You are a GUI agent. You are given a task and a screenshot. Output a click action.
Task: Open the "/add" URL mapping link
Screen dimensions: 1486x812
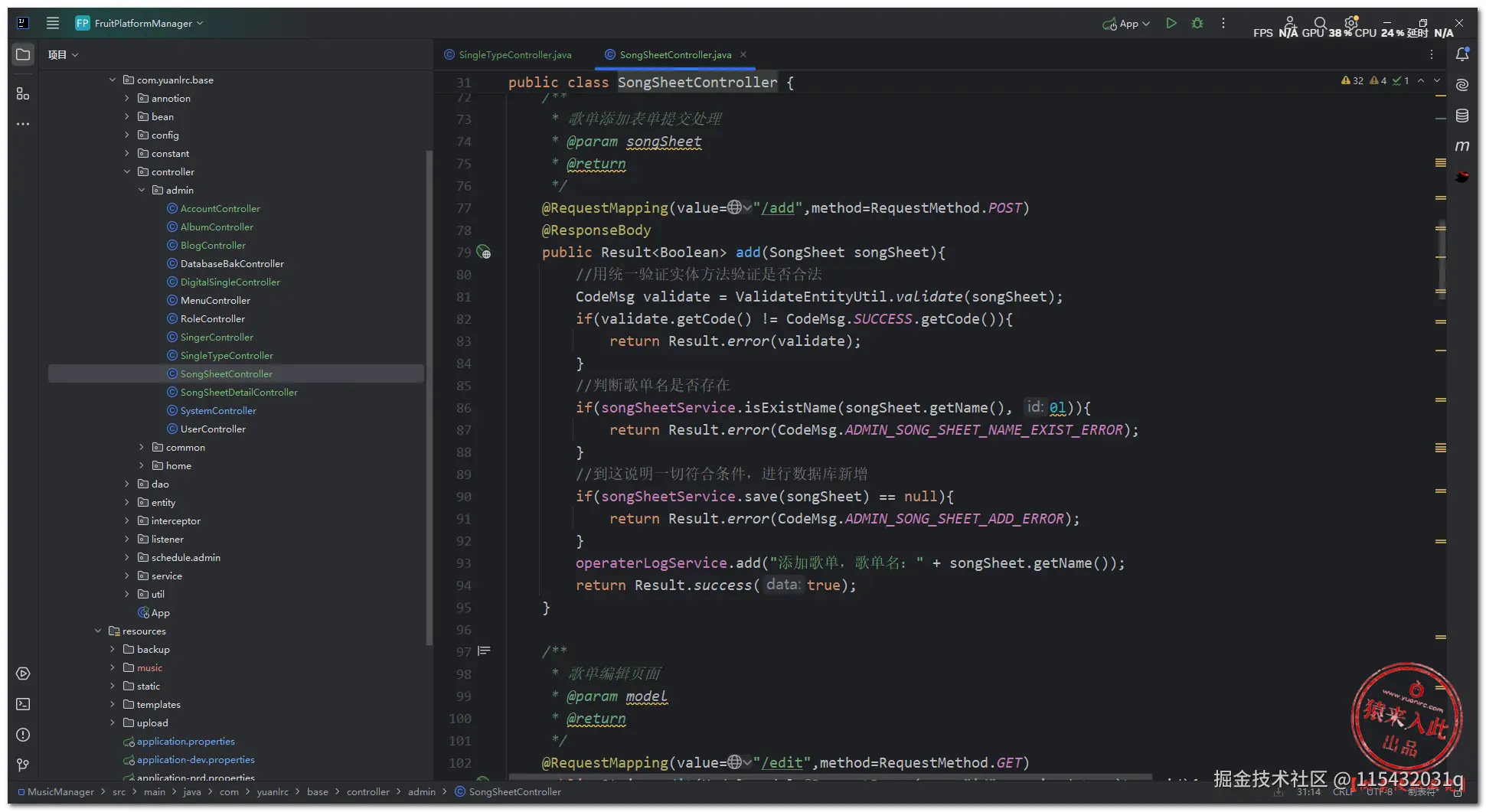pos(778,207)
